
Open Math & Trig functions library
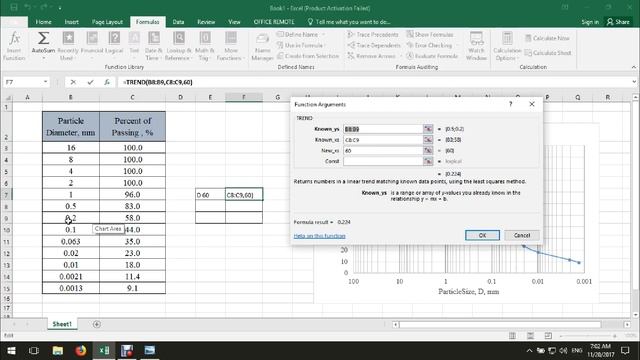pyautogui.click(x=204, y=46)
